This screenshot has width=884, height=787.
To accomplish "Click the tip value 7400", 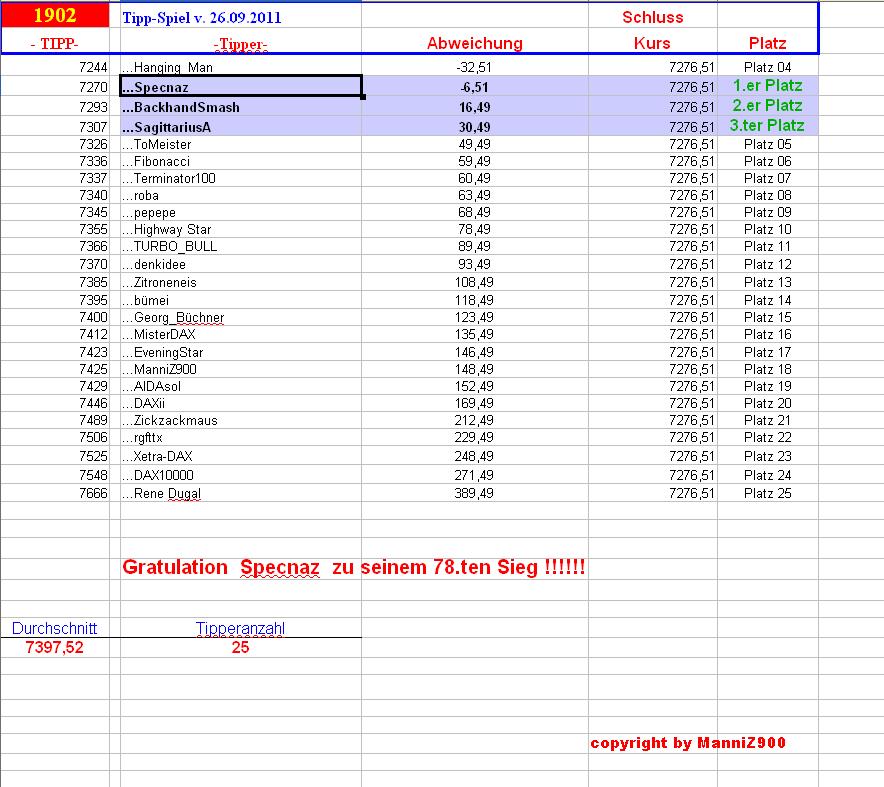I will point(93,317).
